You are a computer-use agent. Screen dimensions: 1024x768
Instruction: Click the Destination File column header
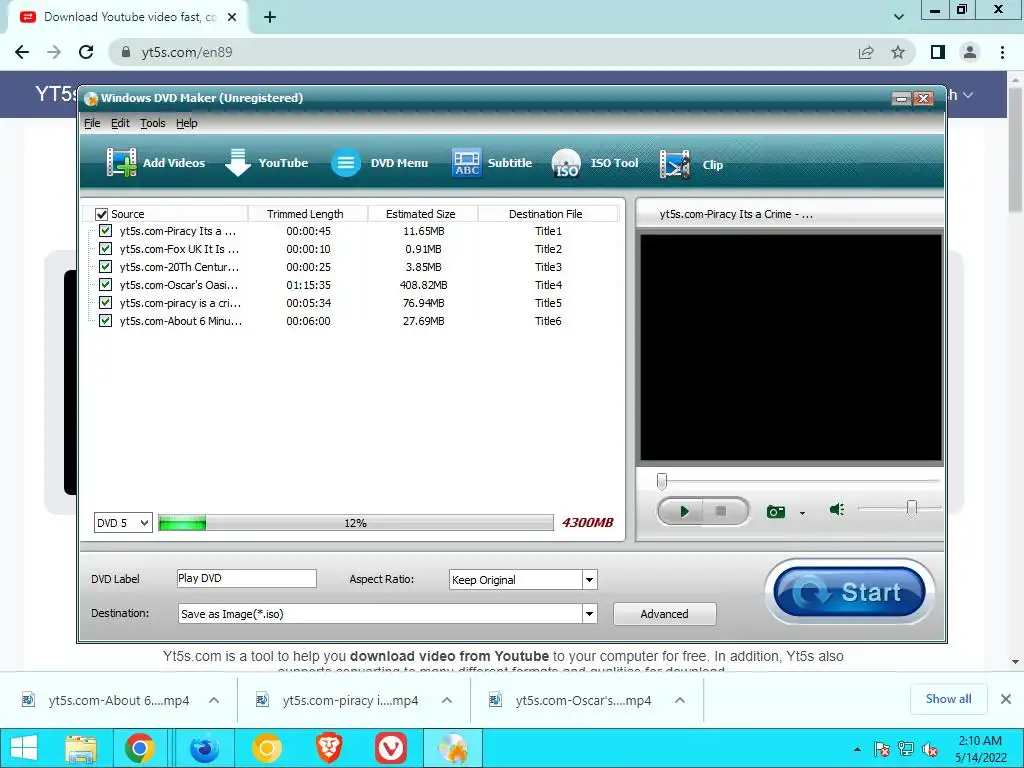click(545, 214)
